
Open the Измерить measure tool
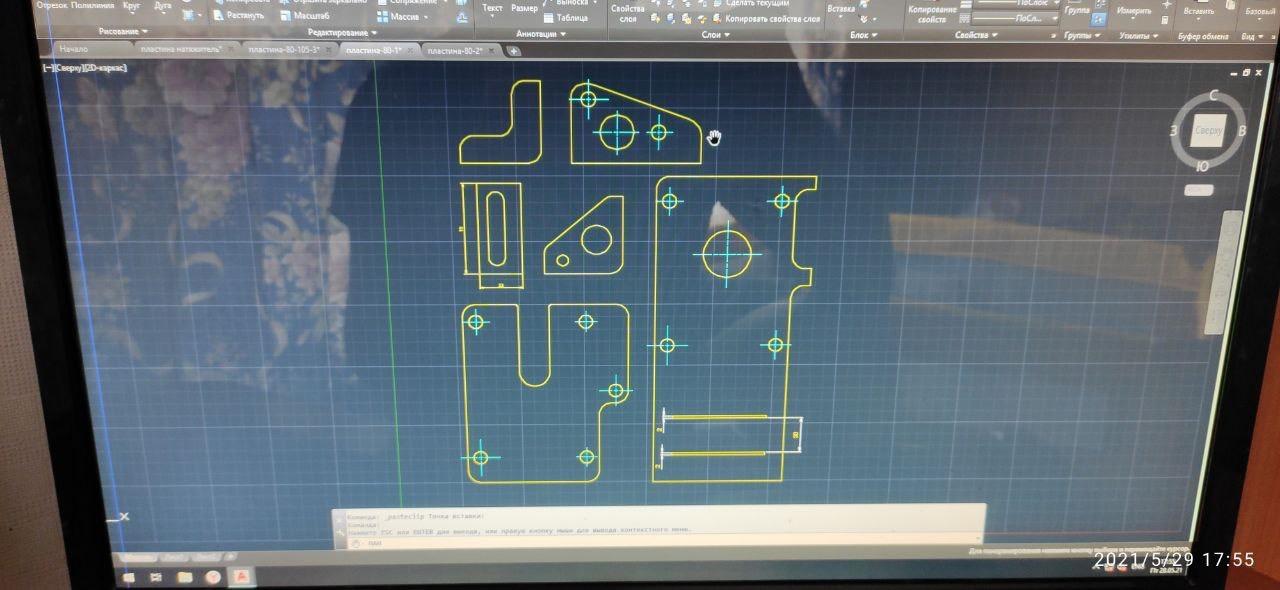tap(1134, 10)
